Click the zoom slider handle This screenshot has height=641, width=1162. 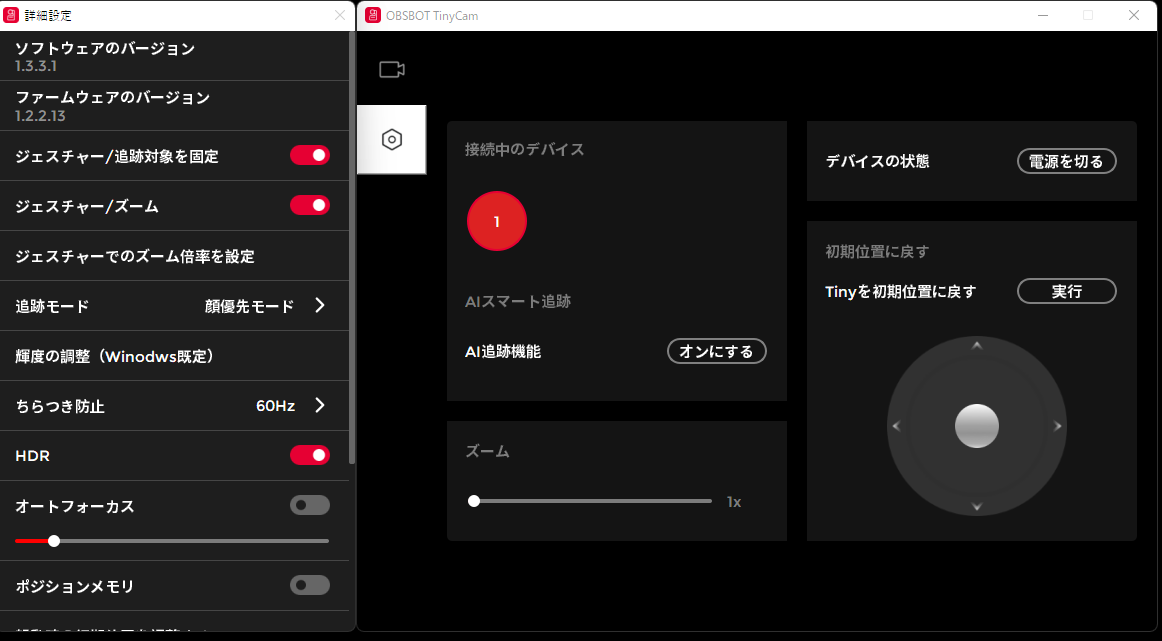click(474, 502)
